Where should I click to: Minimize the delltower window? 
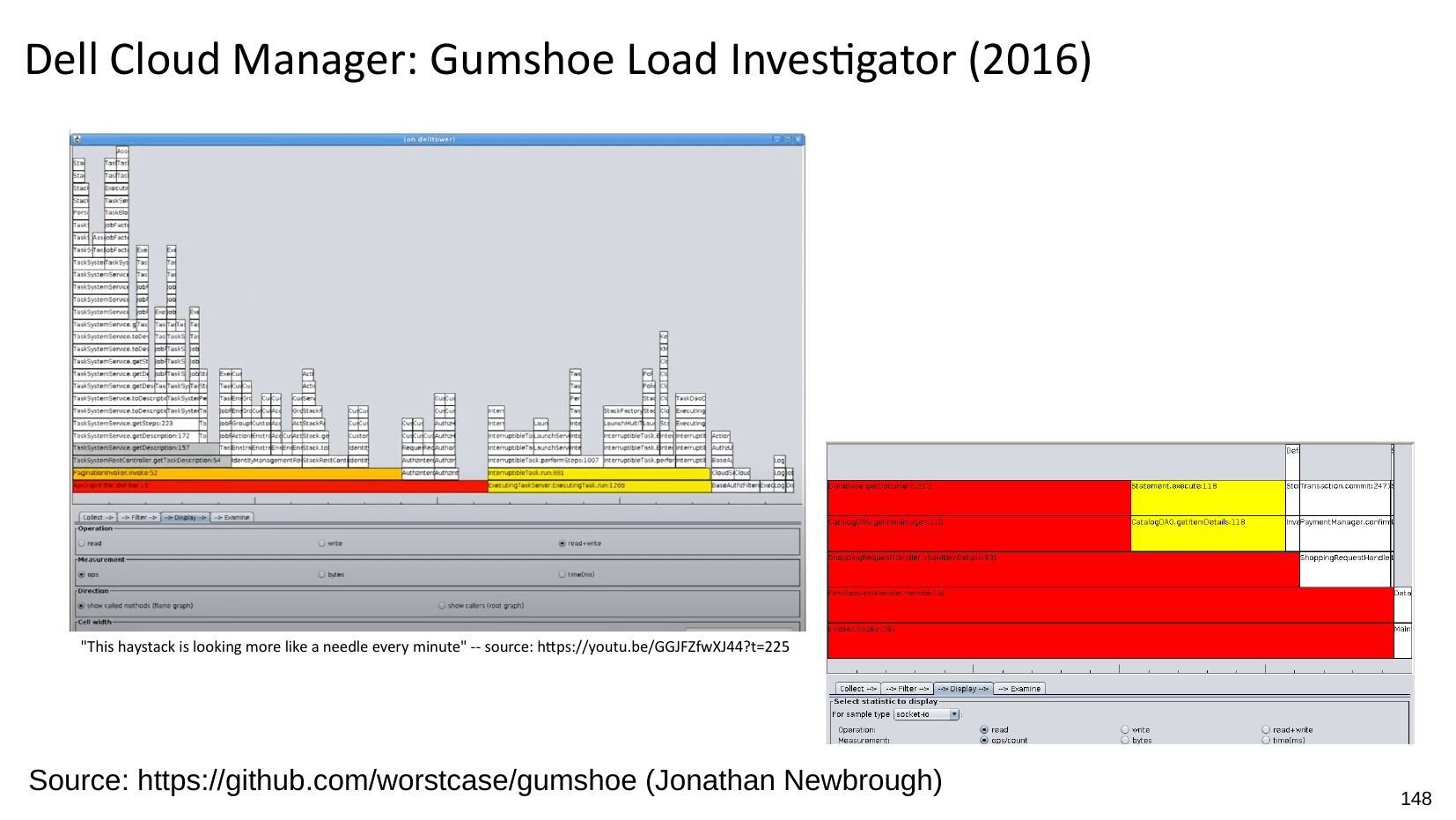[777, 139]
